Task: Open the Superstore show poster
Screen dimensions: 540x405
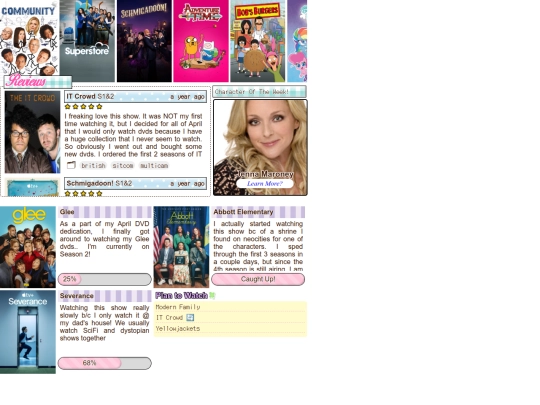Action: (x=87, y=41)
